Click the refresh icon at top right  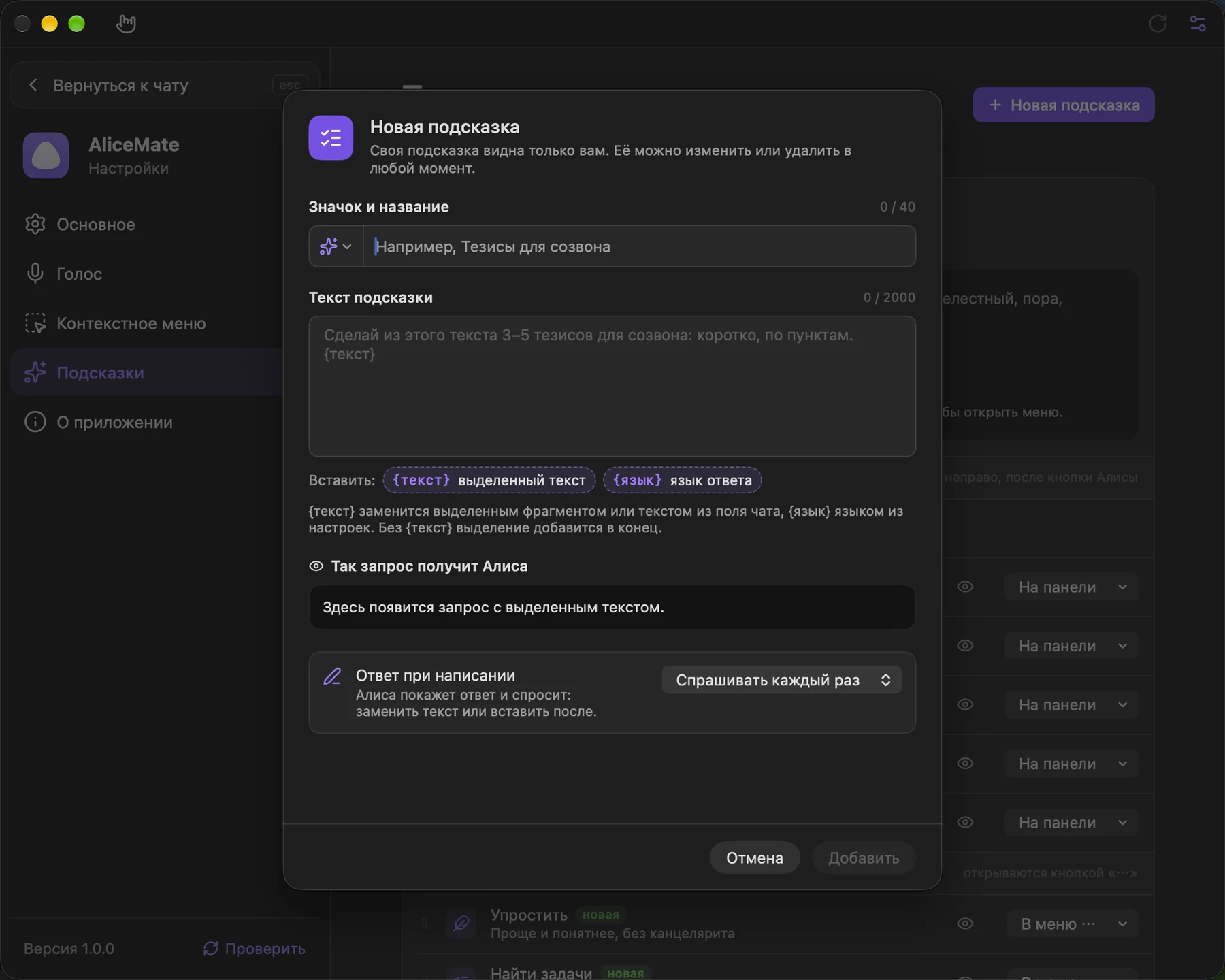pyautogui.click(x=1158, y=24)
